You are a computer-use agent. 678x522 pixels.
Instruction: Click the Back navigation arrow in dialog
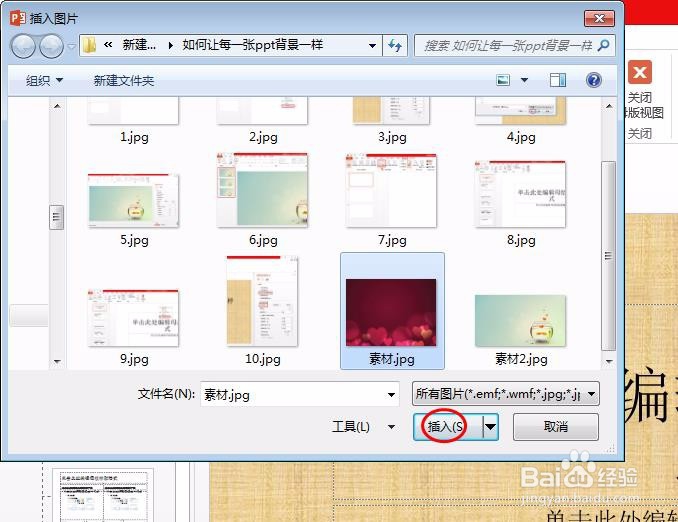point(23,46)
